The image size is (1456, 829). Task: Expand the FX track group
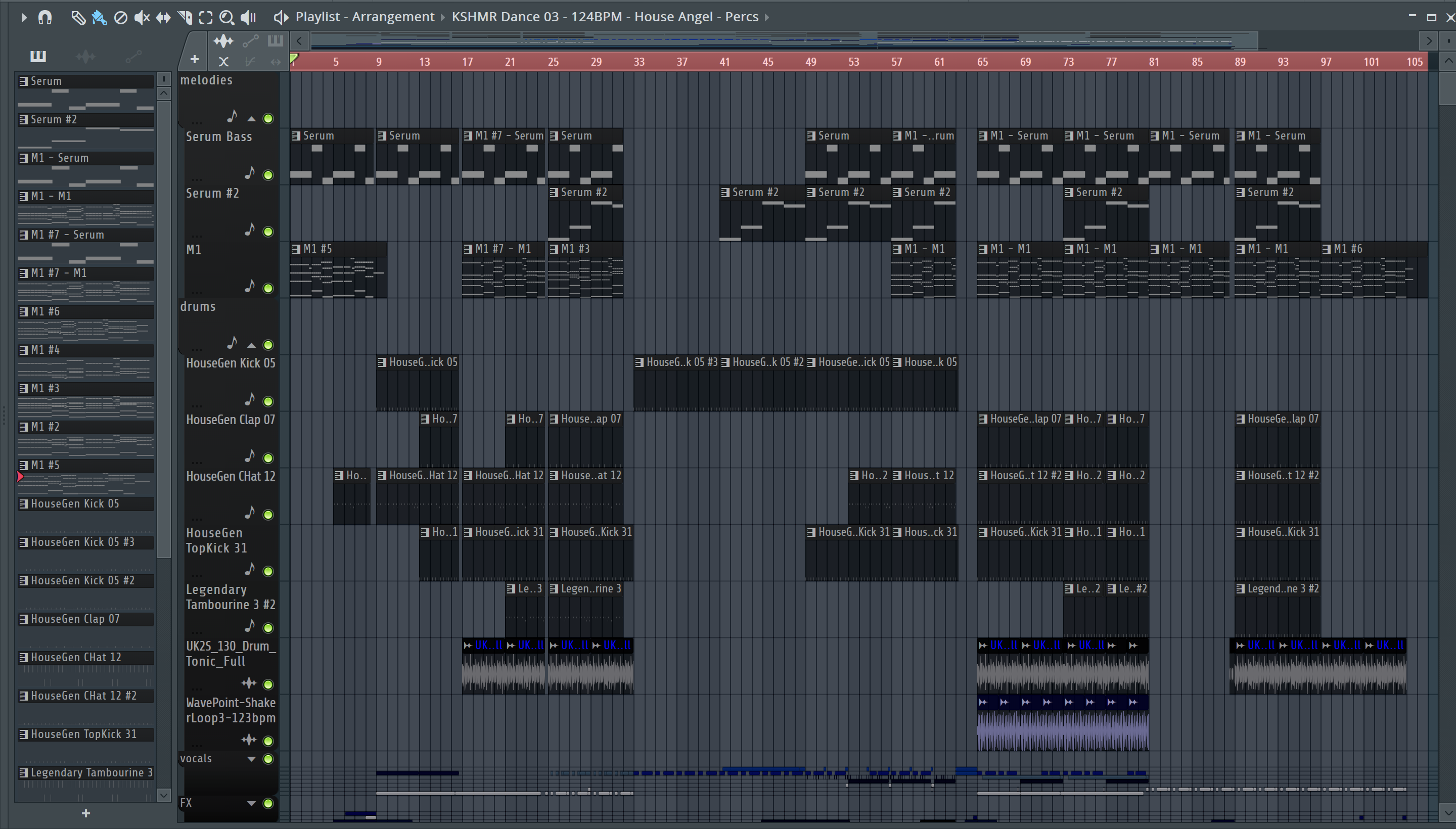(251, 803)
